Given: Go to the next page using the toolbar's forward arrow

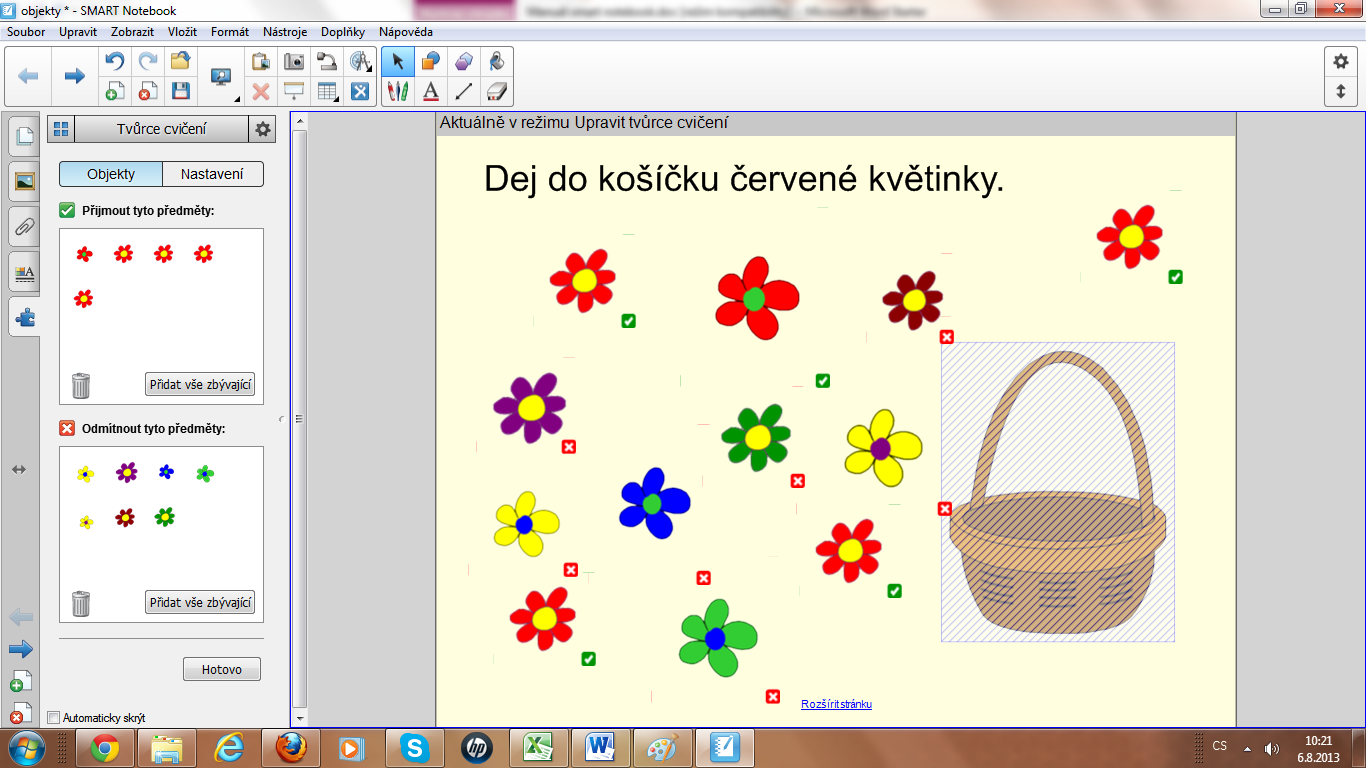Looking at the screenshot, I should tap(74, 76).
